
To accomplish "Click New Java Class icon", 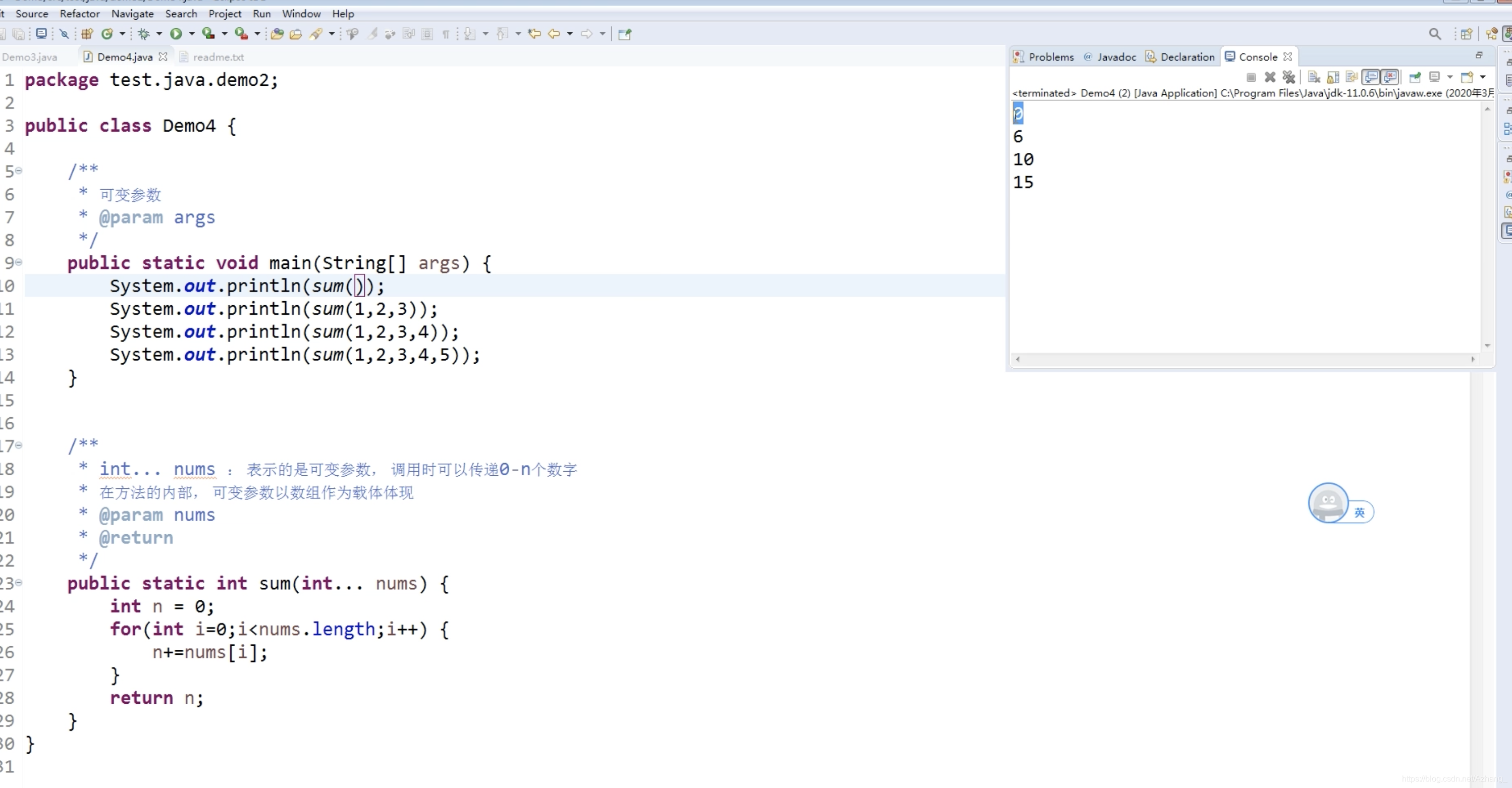I will (x=107, y=34).
